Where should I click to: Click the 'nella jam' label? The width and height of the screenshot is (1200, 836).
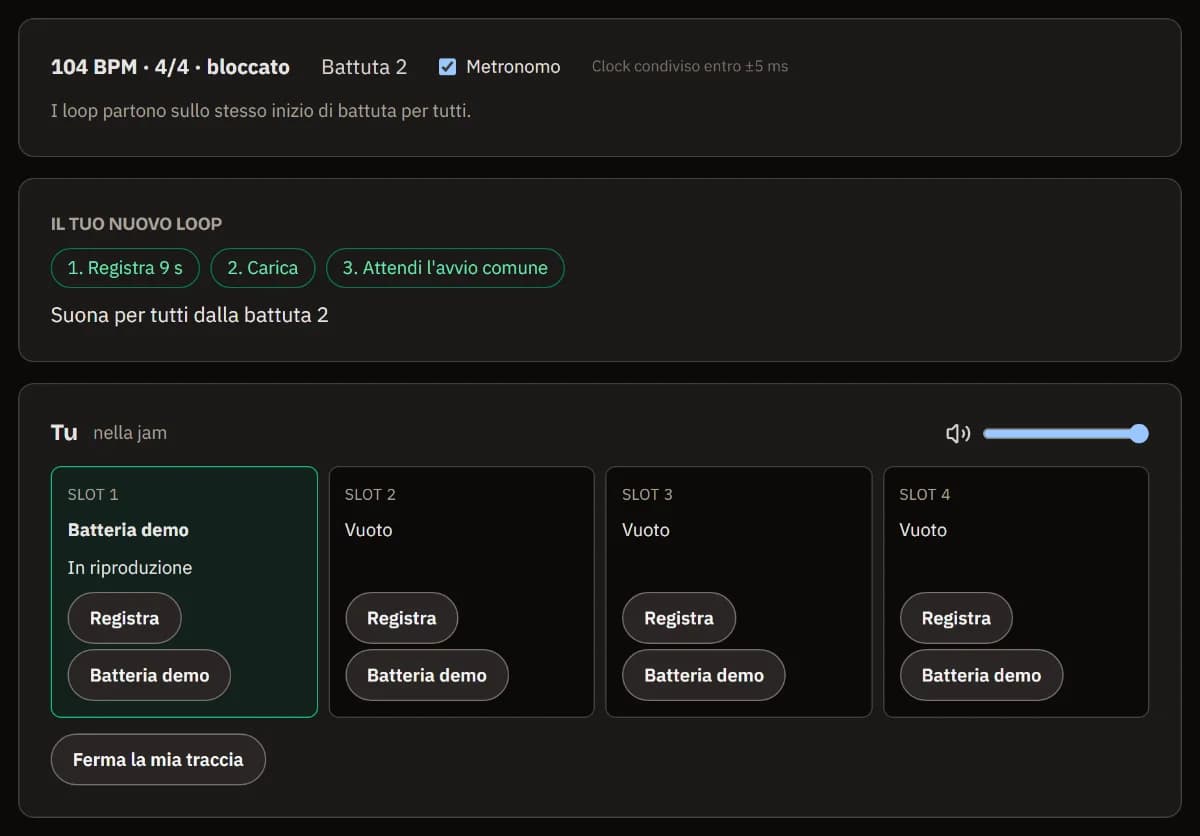[130, 433]
